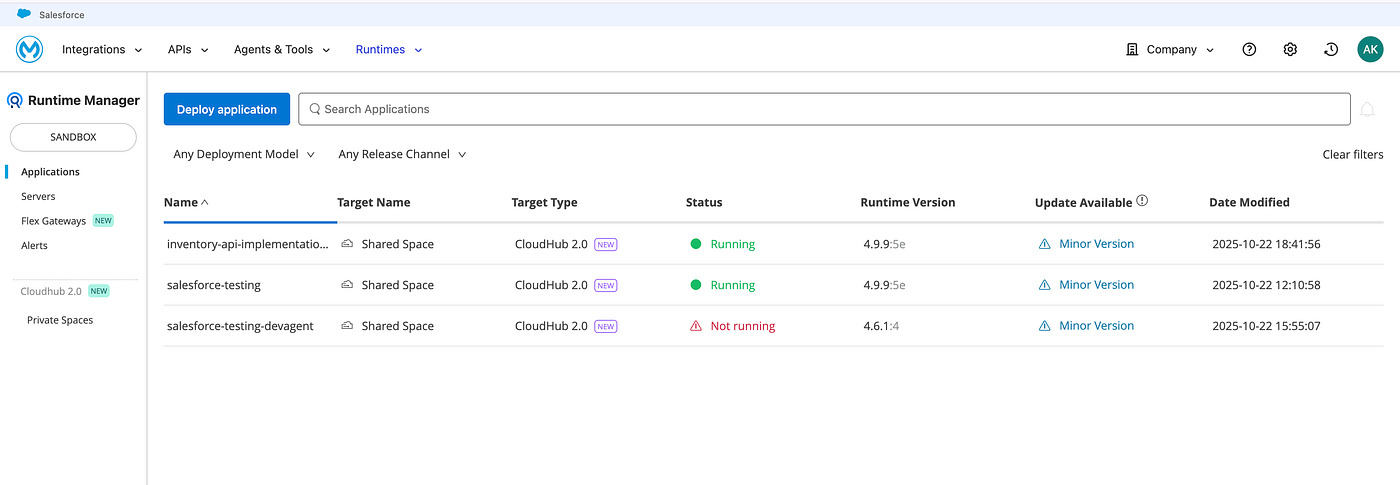
Task: Expand the Runtimes menu
Action: point(389,49)
